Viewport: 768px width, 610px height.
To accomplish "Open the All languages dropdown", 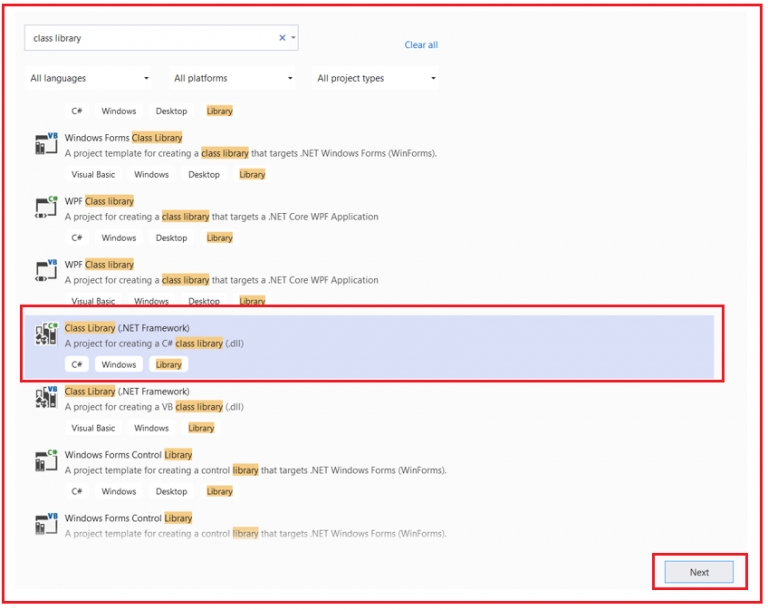I will click(89, 78).
